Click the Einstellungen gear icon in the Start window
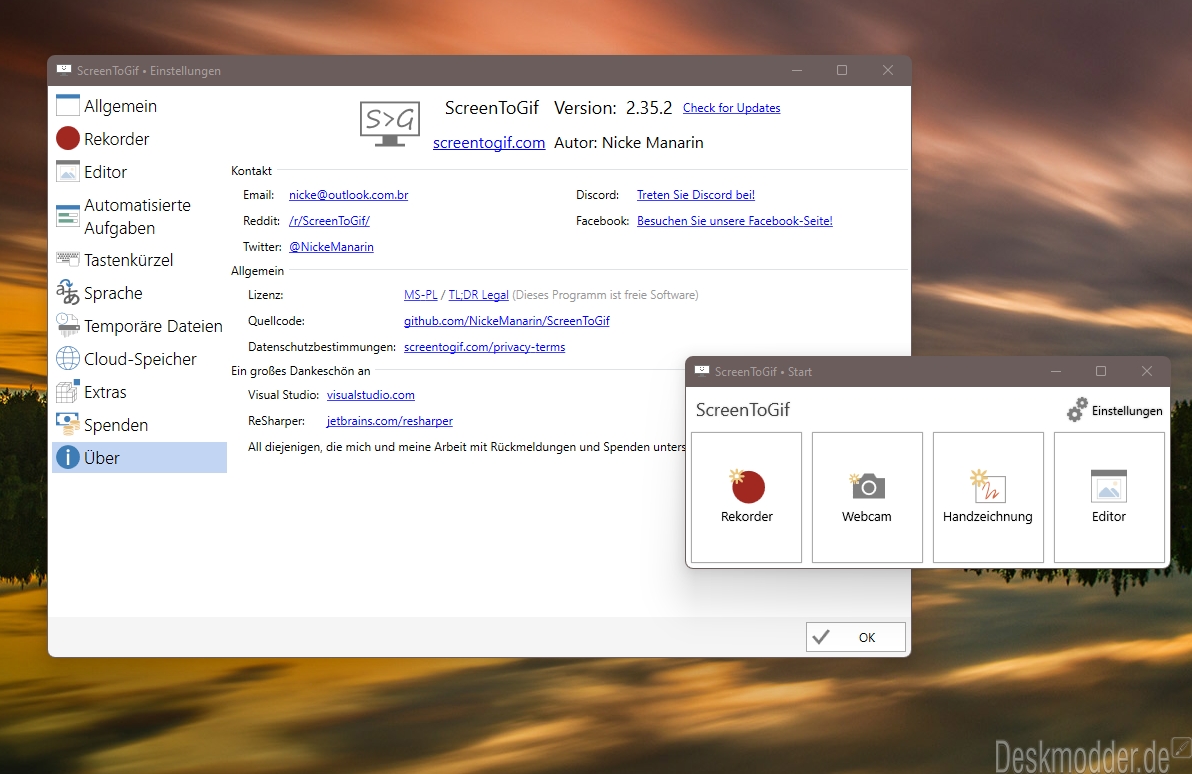This screenshot has height=774, width=1192. click(1077, 410)
